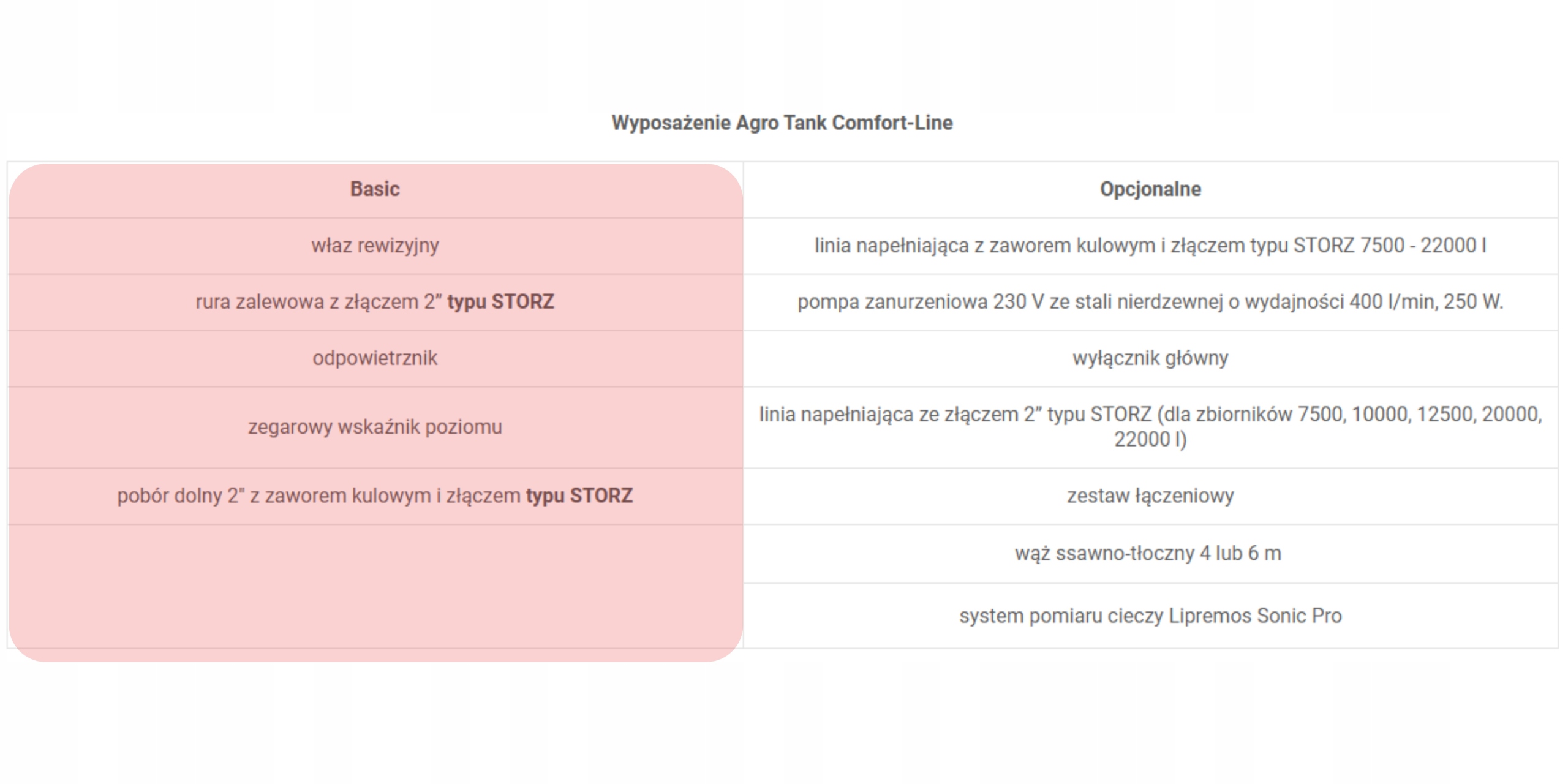Click 'system pomiaru cieczy Lipremos Sonic Pro'

pos(1150,616)
